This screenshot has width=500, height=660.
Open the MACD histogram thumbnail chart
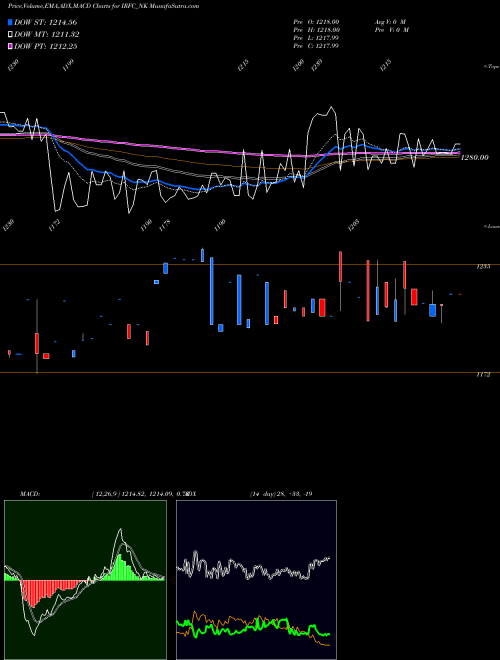point(85,580)
